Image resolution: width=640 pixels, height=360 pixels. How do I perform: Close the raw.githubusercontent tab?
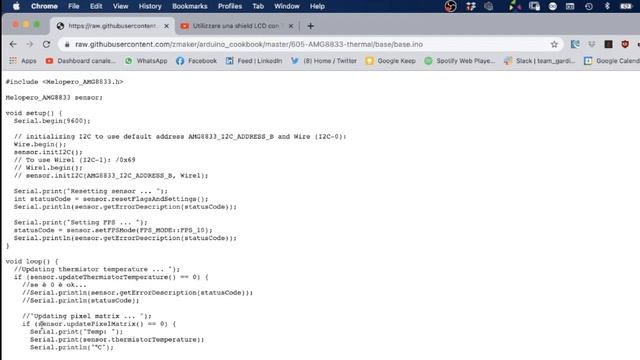click(167, 26)
